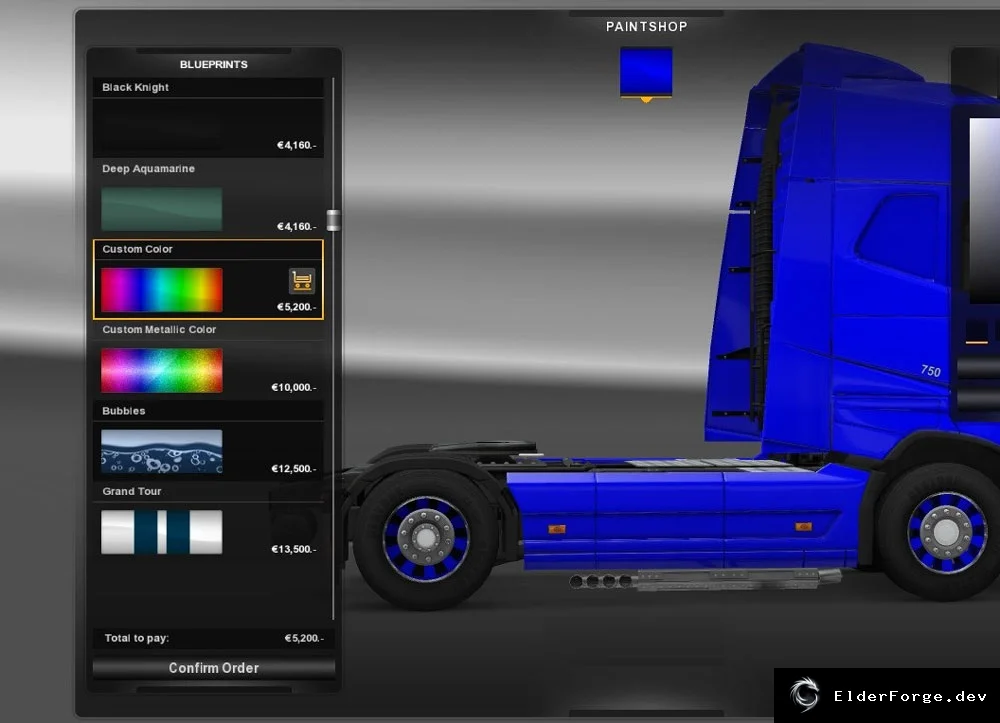Viewport: 1000px width, 723px height.
Task: Pick the Custom Metallic Color swatch
Action: [161, 370]
